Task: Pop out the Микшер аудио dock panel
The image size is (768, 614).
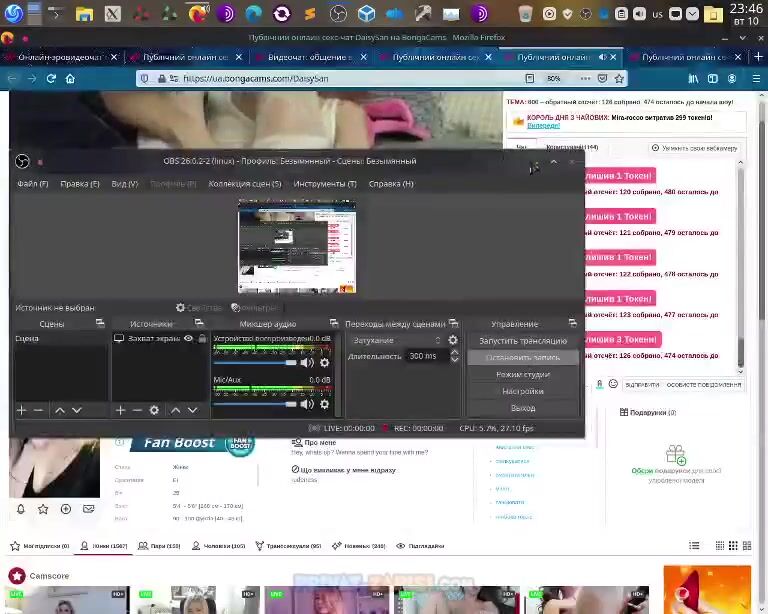Action: click(333, 324)
